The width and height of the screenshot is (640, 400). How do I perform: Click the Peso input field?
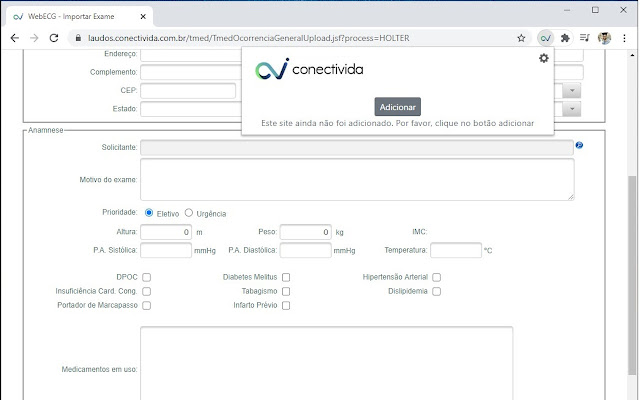tap(305, 232)
